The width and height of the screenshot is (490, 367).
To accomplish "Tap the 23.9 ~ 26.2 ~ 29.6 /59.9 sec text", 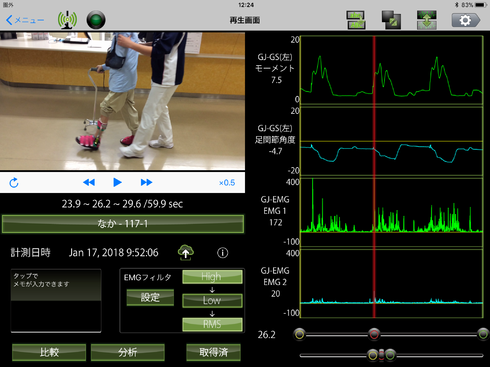I will [122, 204].
